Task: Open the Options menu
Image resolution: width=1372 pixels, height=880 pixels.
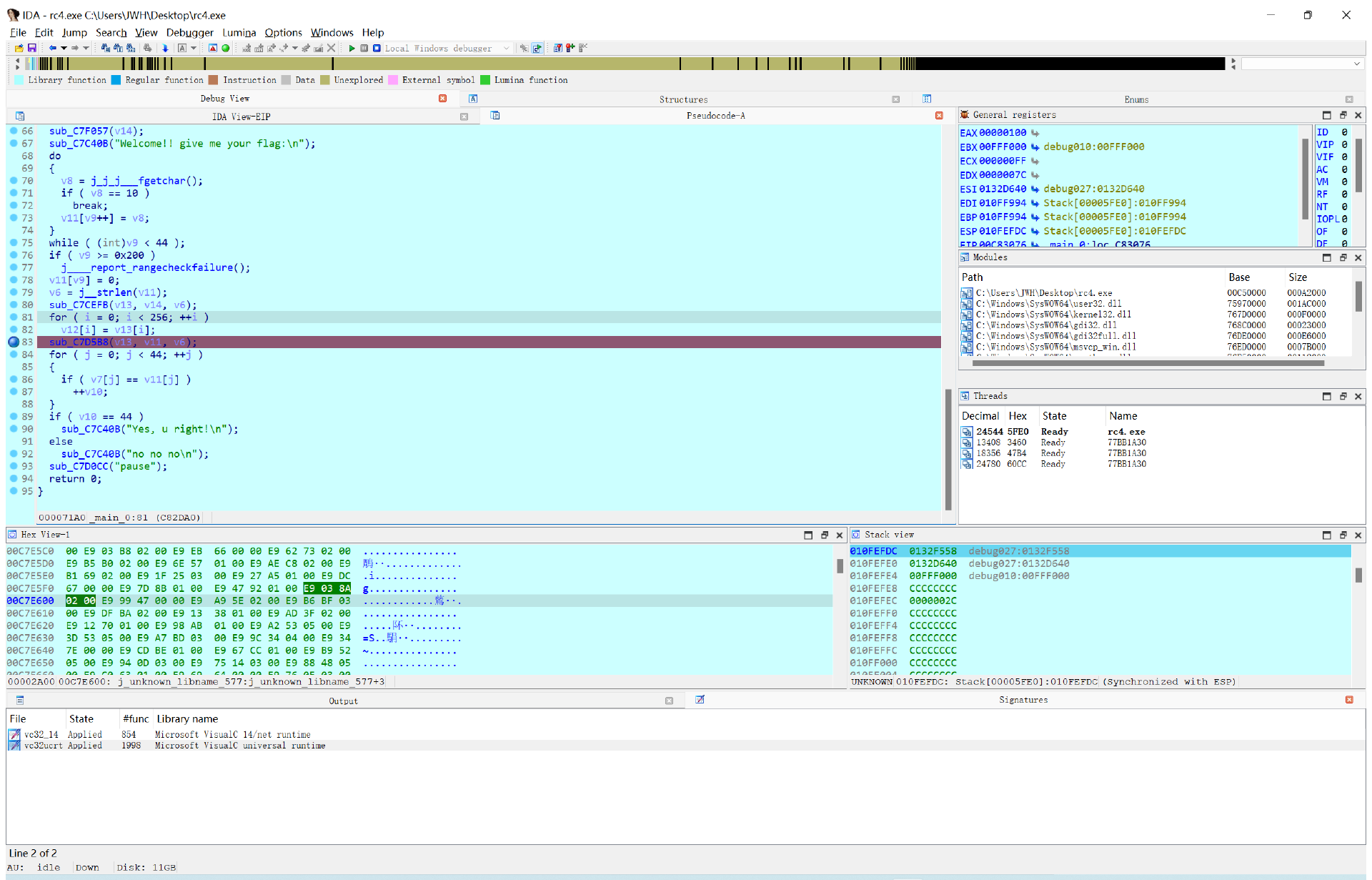Action: (283, 32)
